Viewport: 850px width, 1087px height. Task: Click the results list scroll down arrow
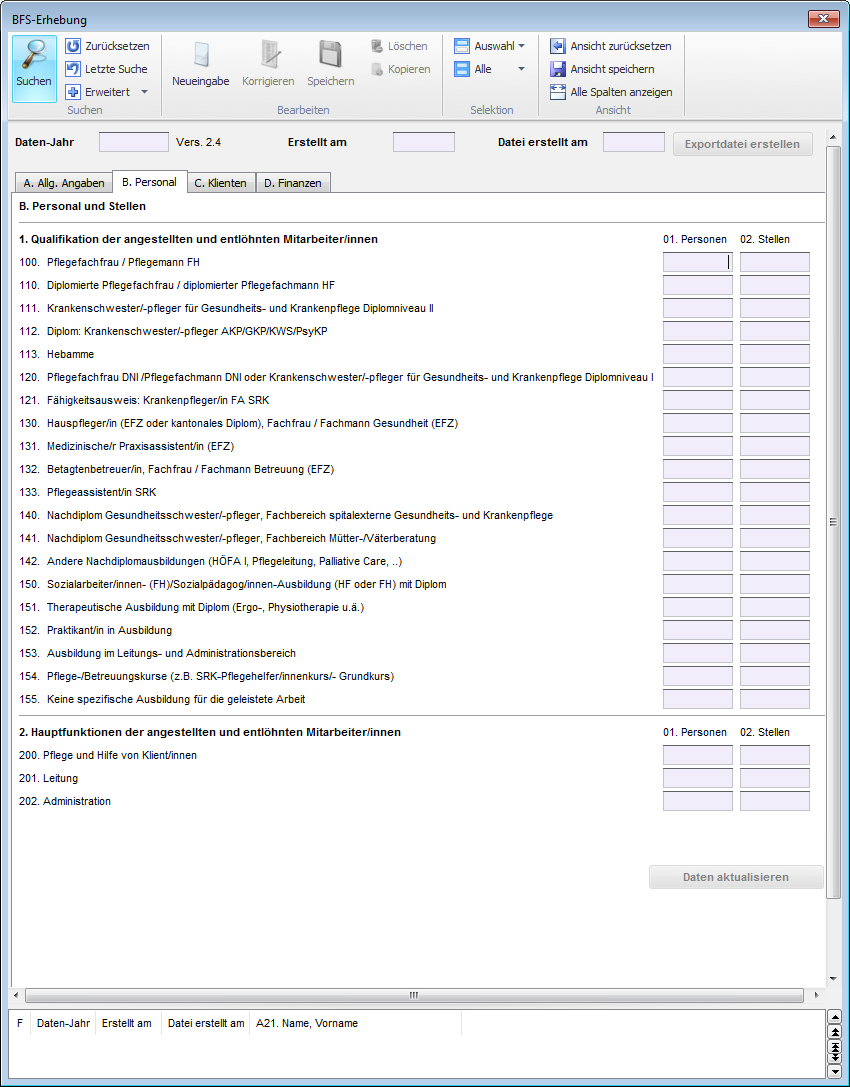coord(835,1072)
